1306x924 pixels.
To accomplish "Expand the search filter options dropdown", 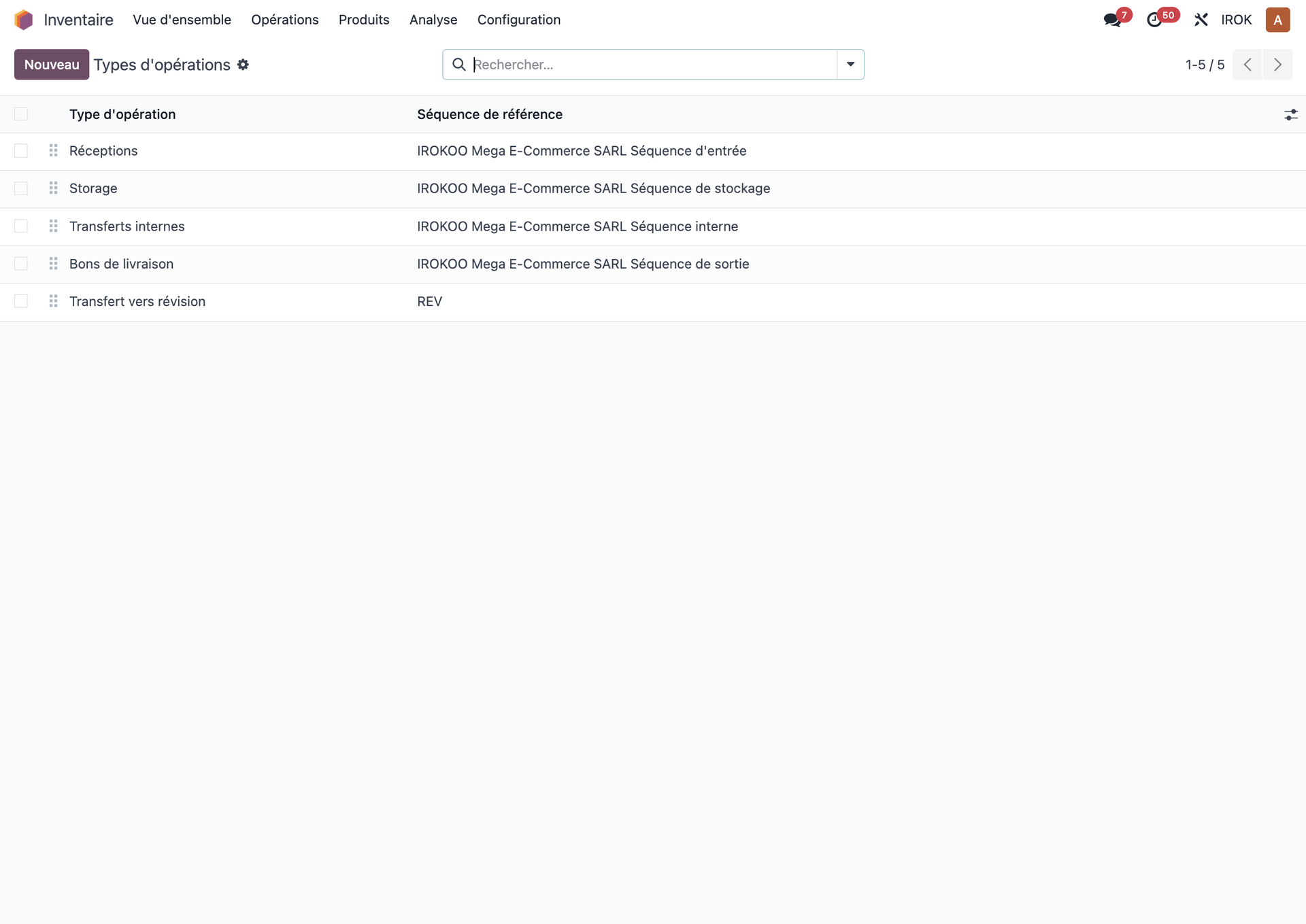I will point(850,65).
